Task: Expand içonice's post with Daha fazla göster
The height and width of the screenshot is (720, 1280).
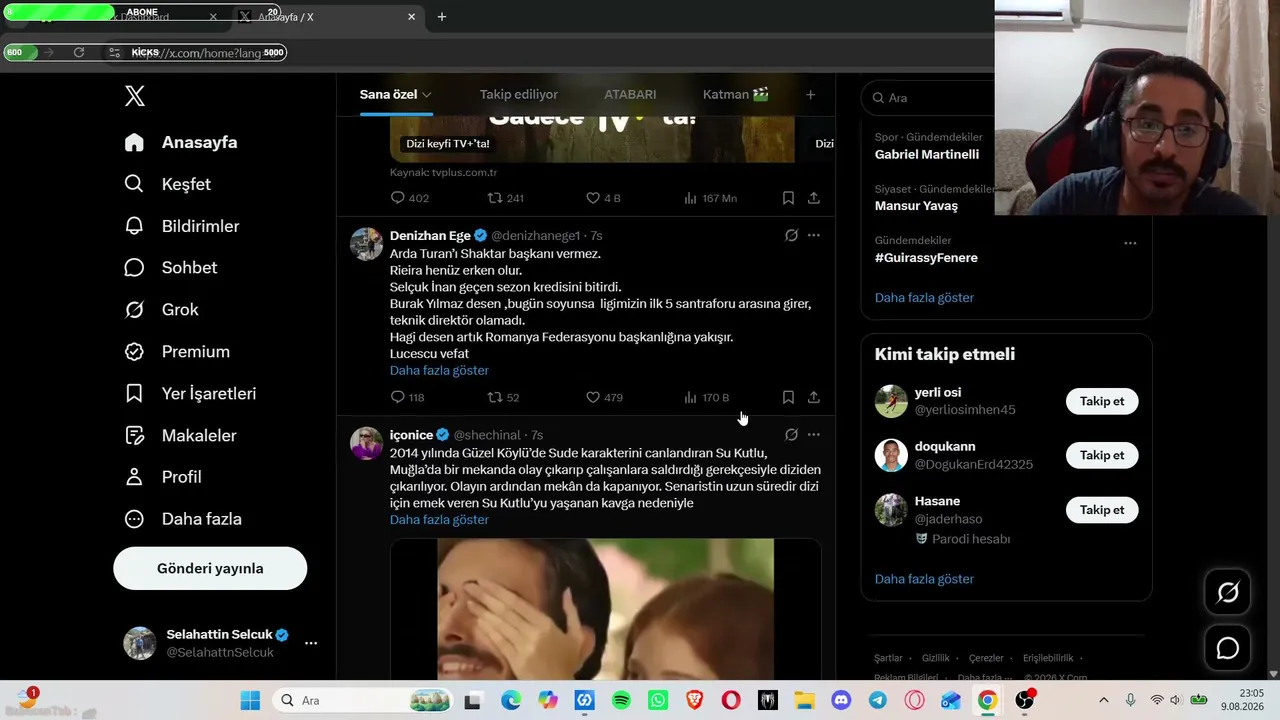Action: (x=439, y=520)
